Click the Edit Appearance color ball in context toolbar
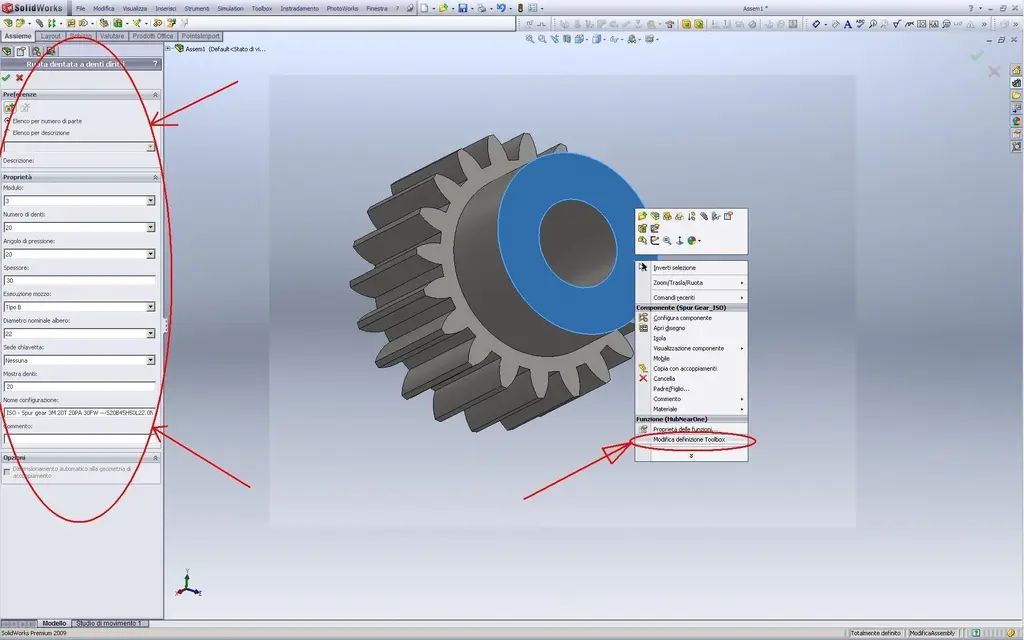This screenshot has width=1024, height=640. pyautogui.click(x=692, y=240)
